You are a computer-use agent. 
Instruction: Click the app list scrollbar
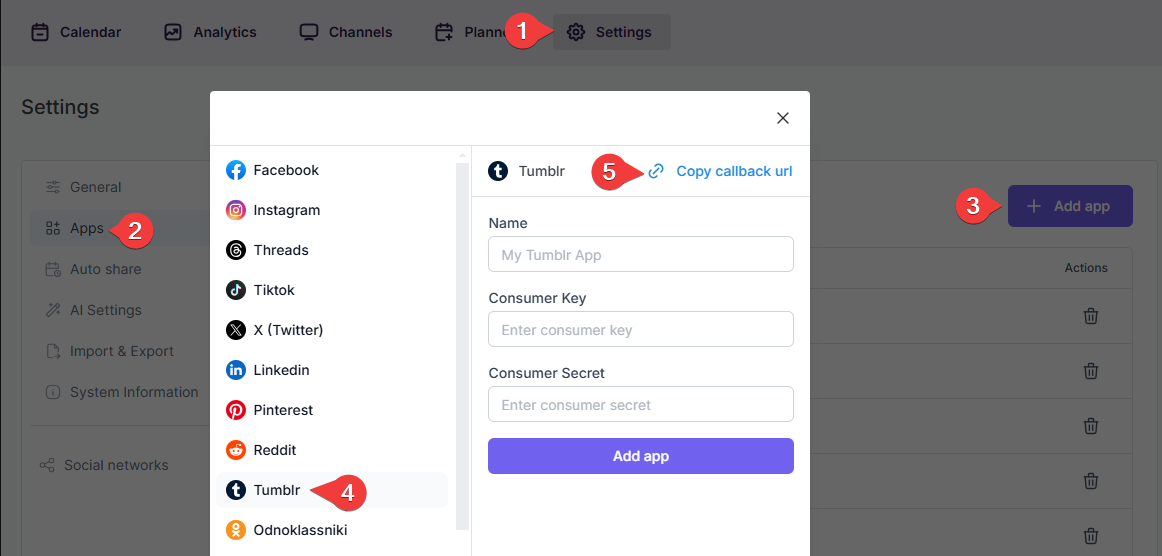click(x=462, y=345)
